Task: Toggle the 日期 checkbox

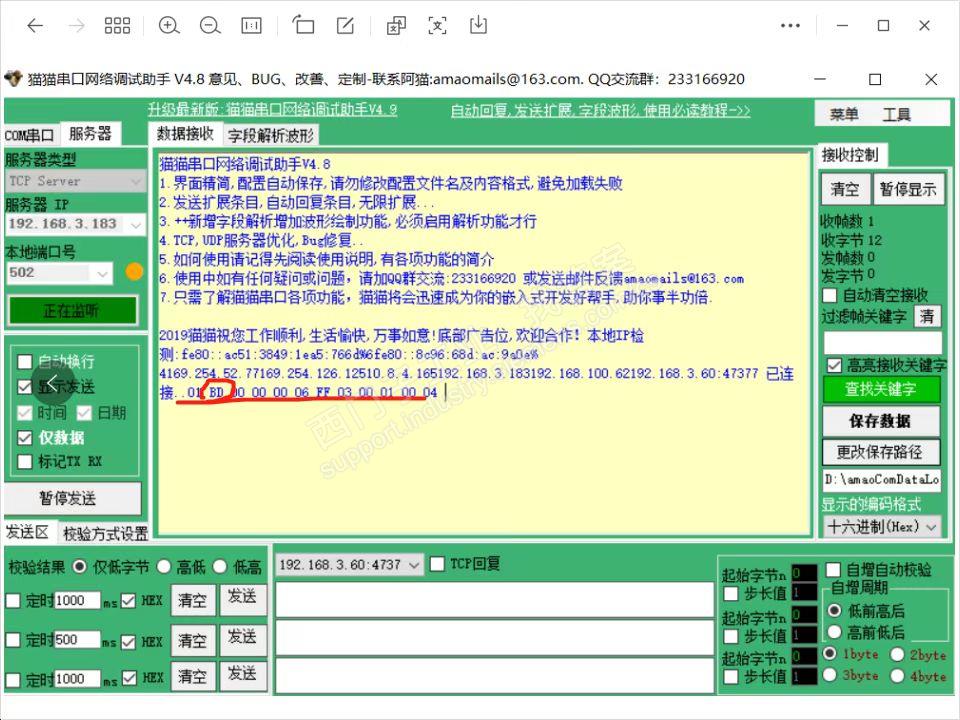Action: pos(84,413)
